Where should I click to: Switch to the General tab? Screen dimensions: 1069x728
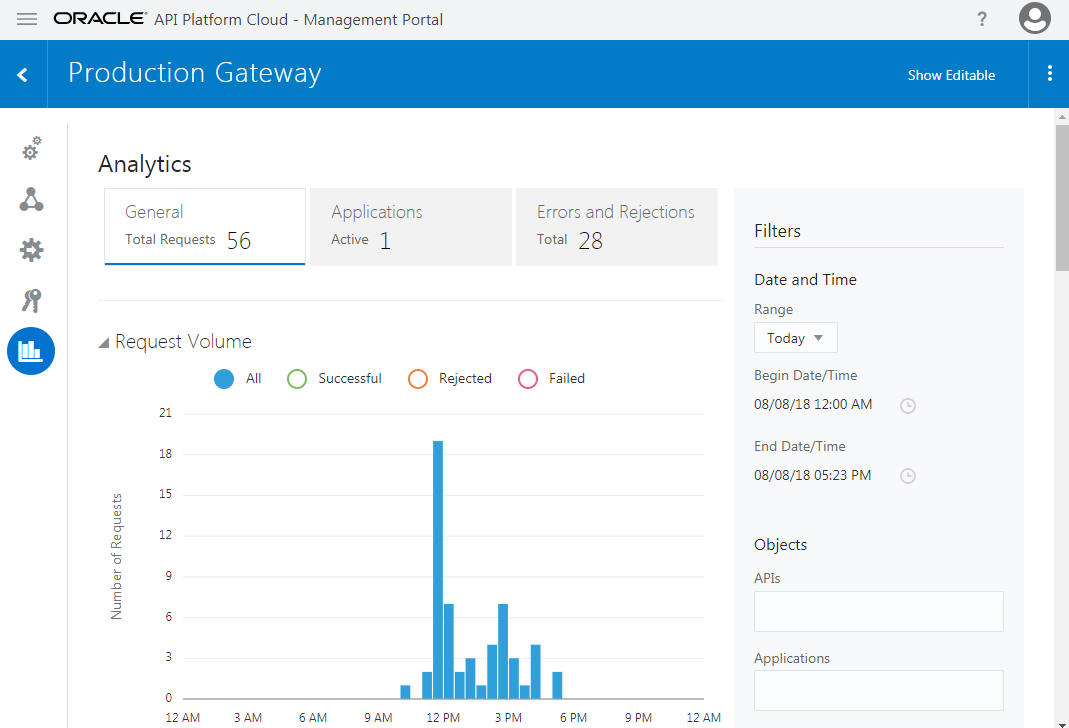click(x=205, y=226)
